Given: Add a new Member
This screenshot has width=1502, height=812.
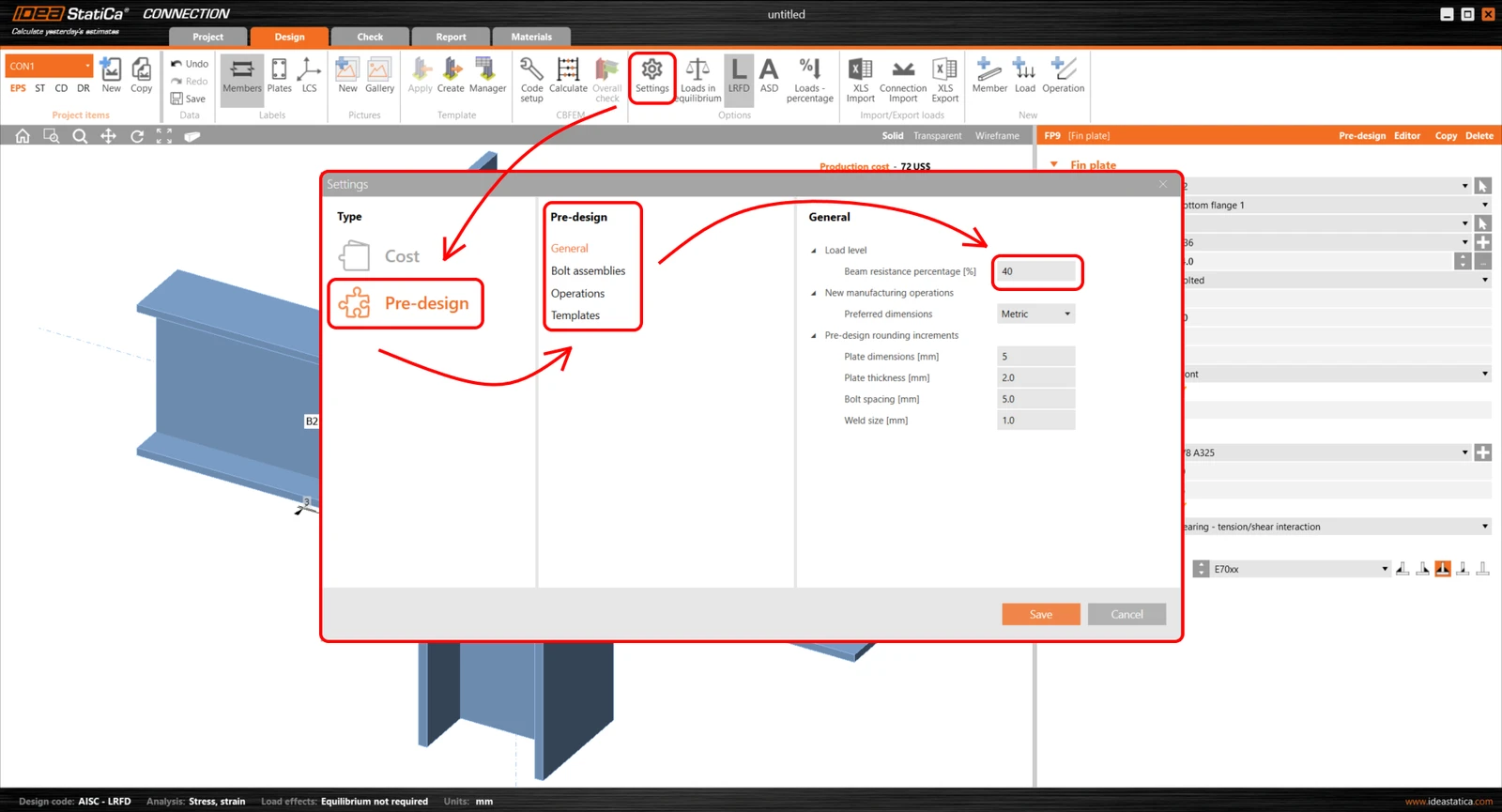Looking at the screenshot, I should (x=989, y=76).
